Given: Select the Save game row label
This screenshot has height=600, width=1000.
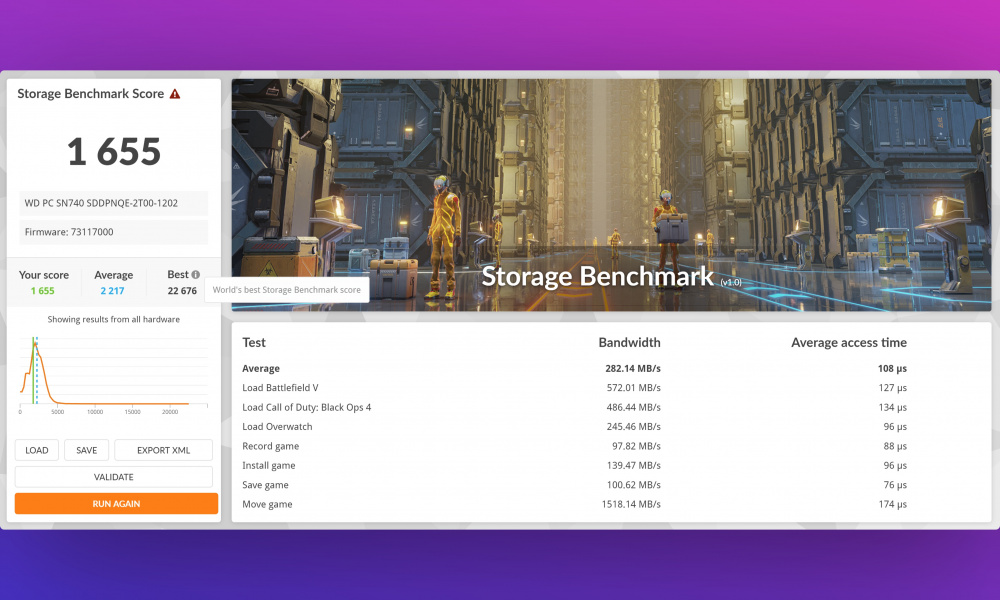Looking at the screenshot, I should [265, 485].
